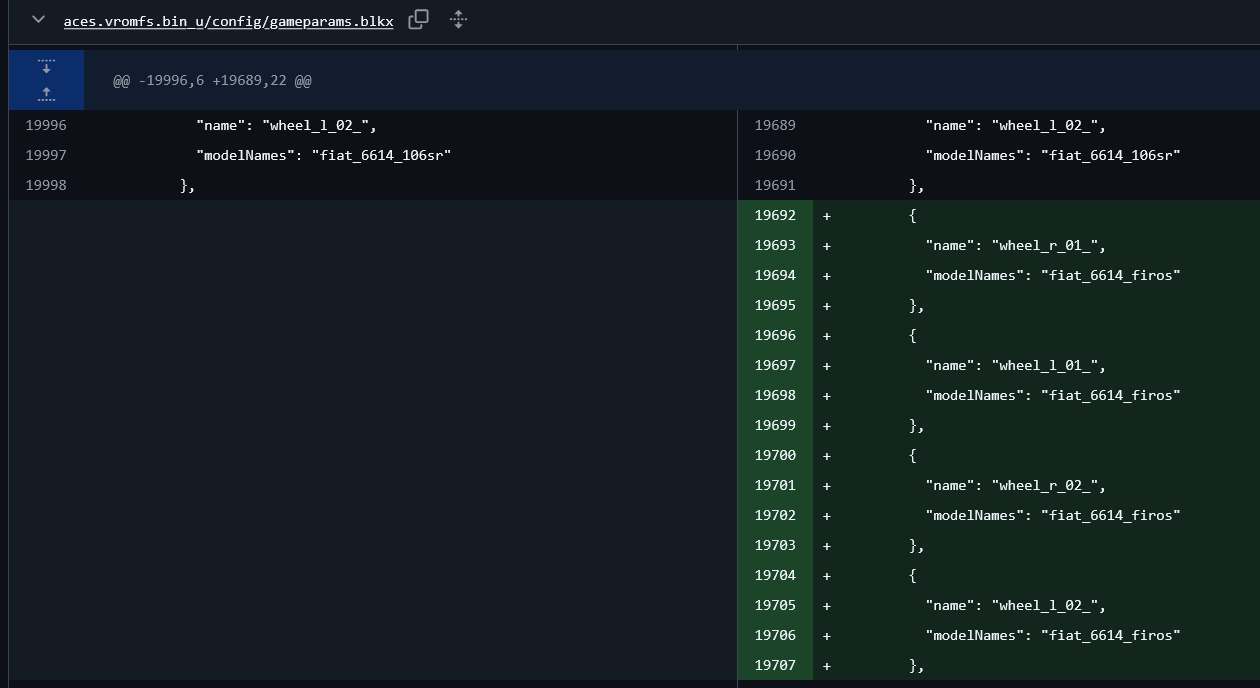Select left line number 19998

pos(46,185)
